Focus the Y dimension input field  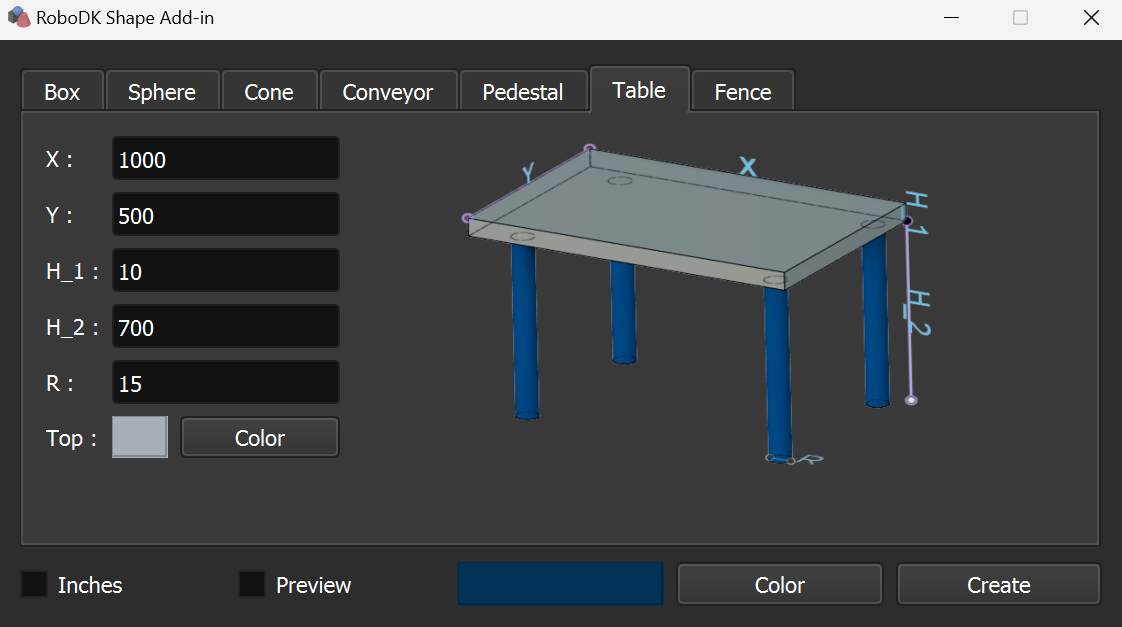[225, 216]
